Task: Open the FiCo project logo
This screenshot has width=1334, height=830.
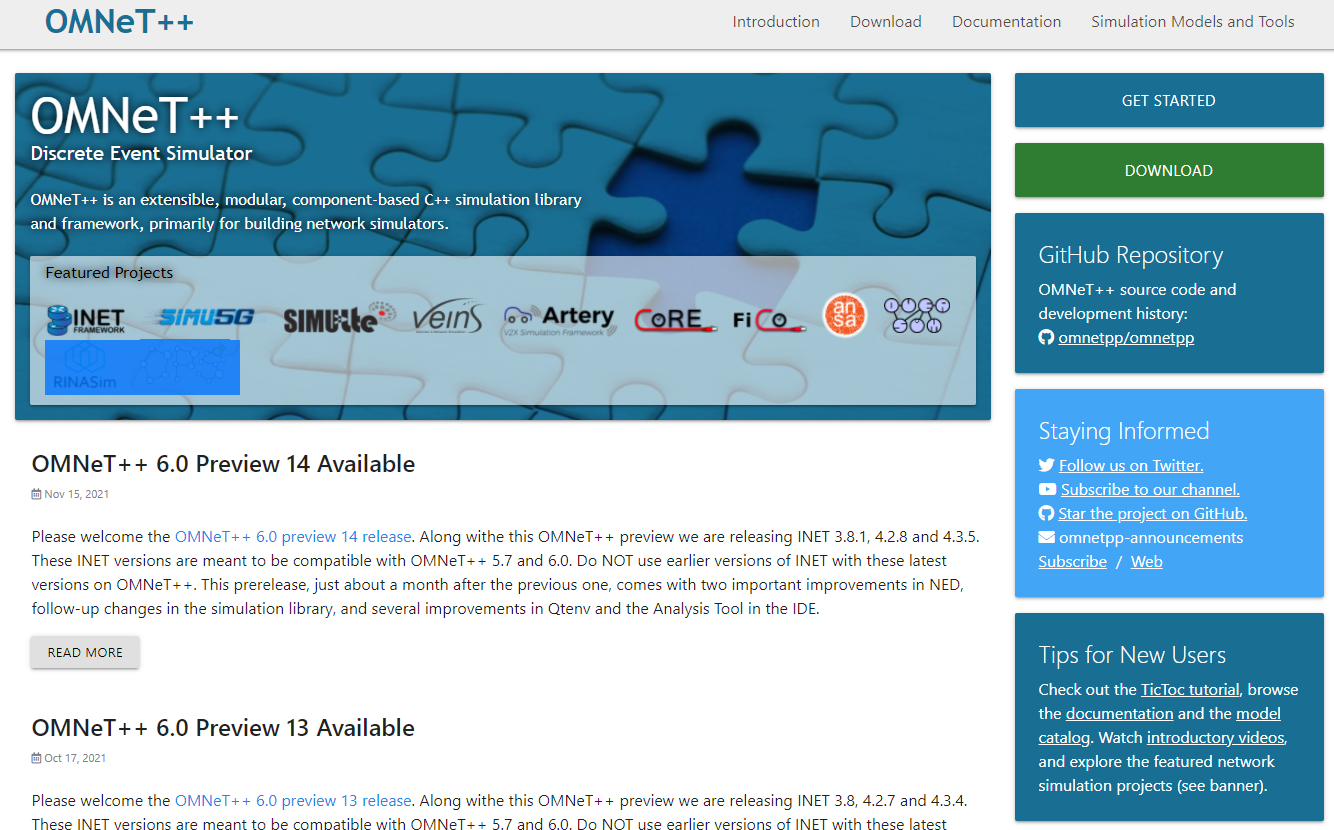Action: (769, 320)
